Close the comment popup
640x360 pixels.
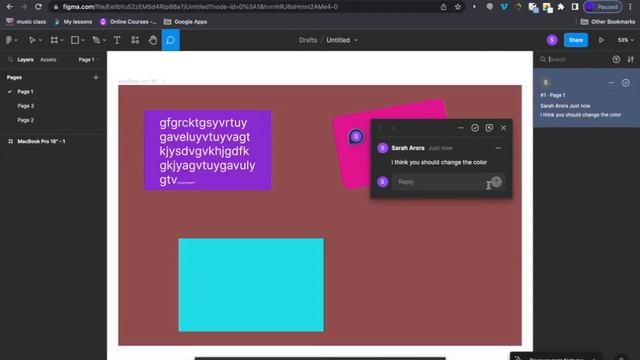tap(503, 128)
